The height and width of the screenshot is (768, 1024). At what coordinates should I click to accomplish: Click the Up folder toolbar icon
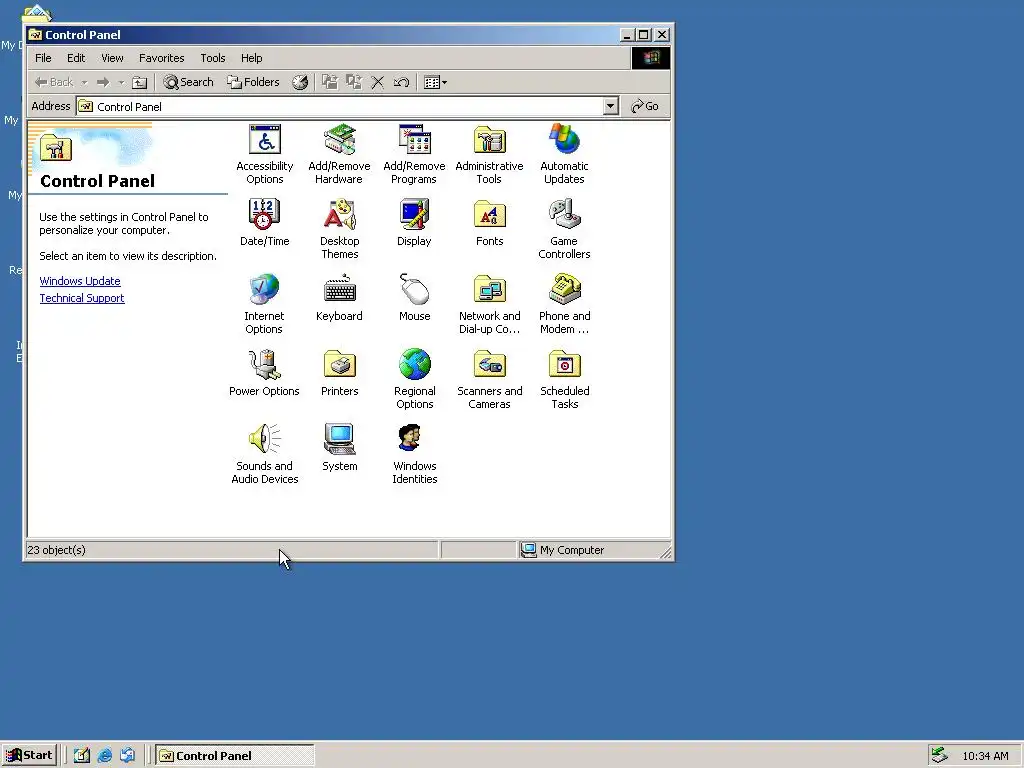(140, 82)
